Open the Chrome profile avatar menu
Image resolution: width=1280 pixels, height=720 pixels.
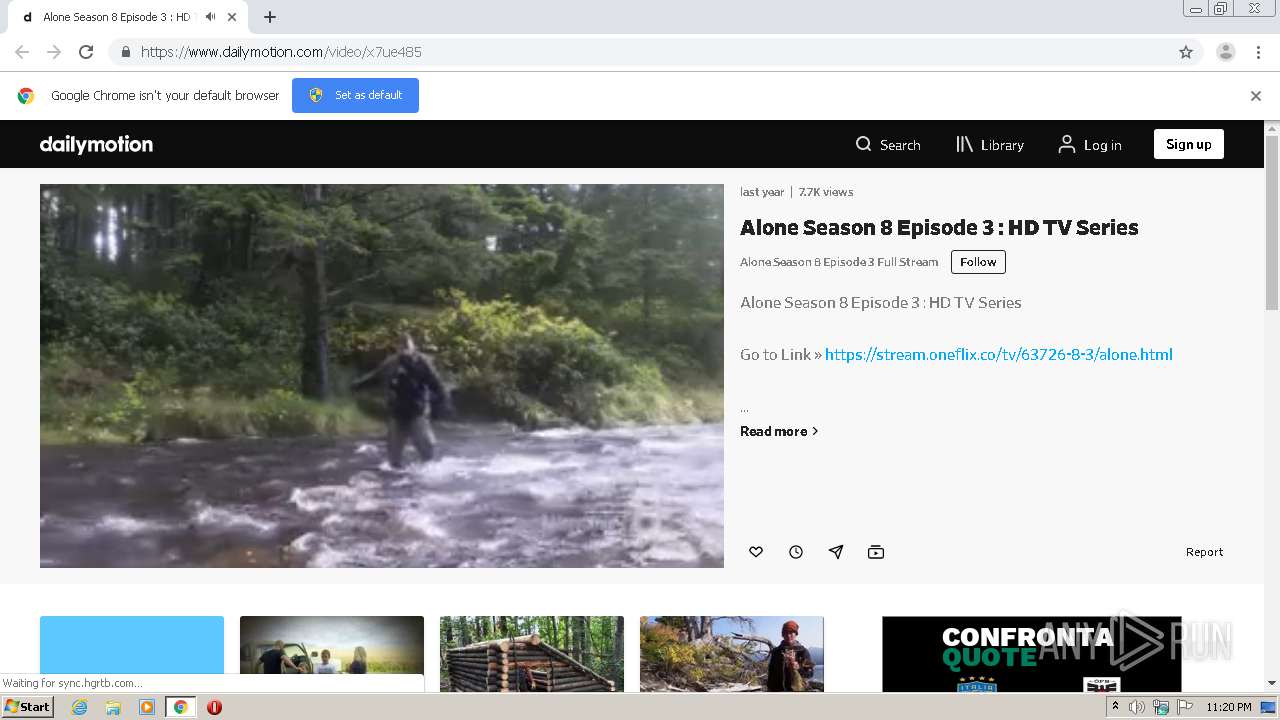1225,52
